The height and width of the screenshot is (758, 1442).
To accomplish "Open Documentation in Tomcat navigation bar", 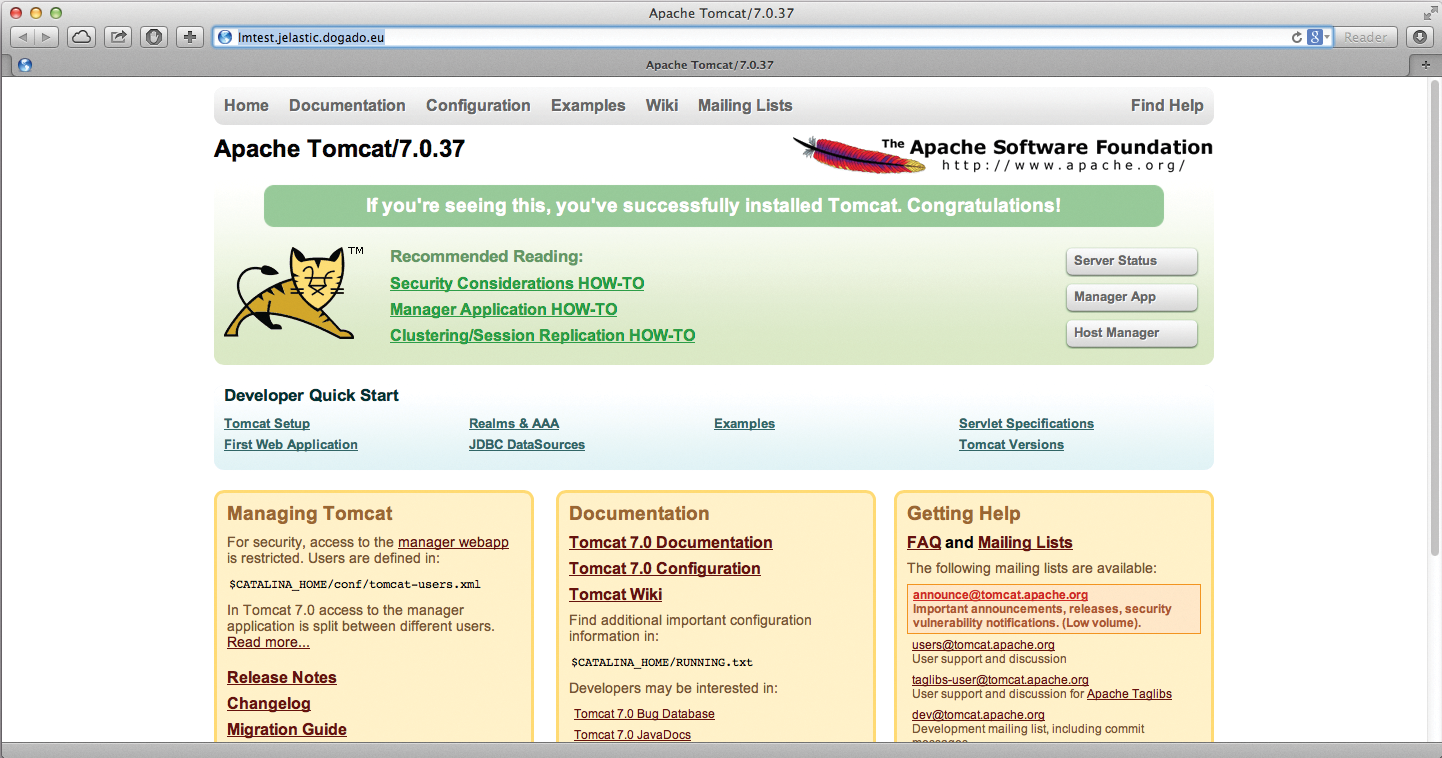I will [347, 105].
